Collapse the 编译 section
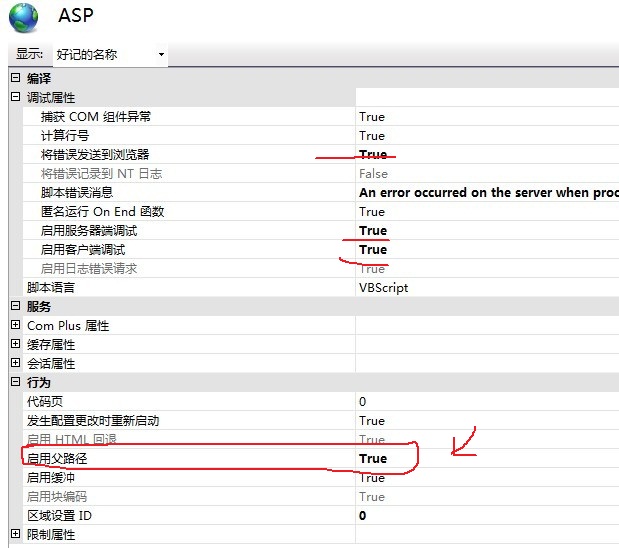The height and width of the screenshot is (548, 619). point(15,78)
